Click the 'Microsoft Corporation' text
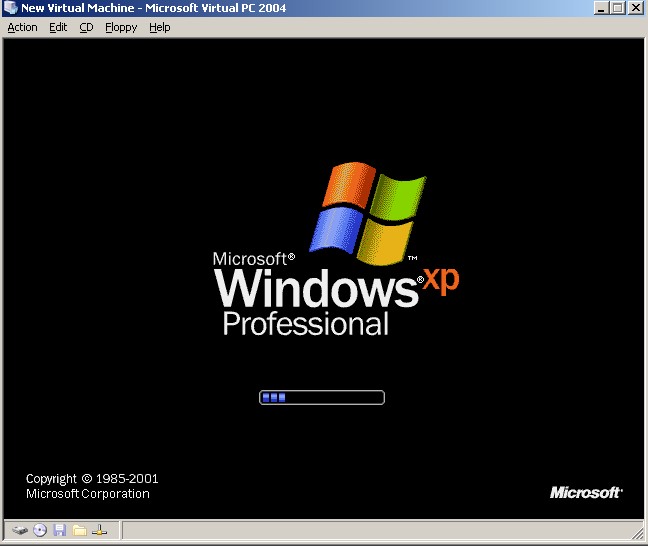The width and height of the screenshot is (648, 546). 88,494
